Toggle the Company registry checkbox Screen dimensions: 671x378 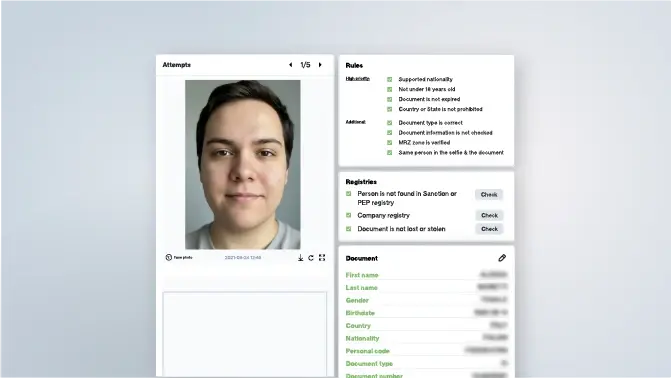(x=348, y=215)
